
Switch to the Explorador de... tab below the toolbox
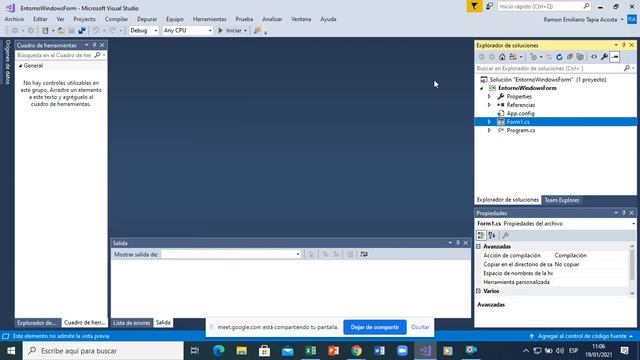[x=36, y=323]
